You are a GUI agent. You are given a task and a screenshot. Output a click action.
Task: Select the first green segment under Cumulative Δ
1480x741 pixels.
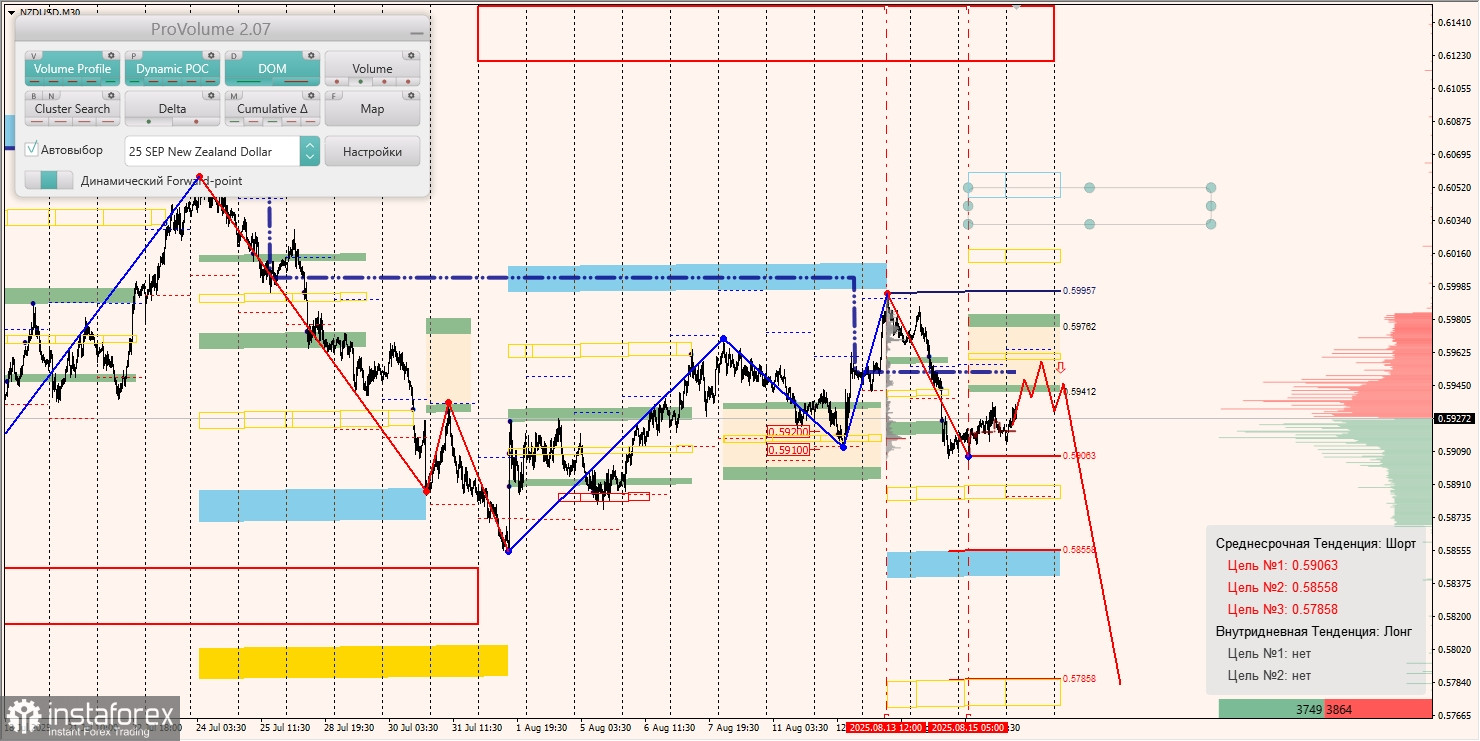(235, 121)
